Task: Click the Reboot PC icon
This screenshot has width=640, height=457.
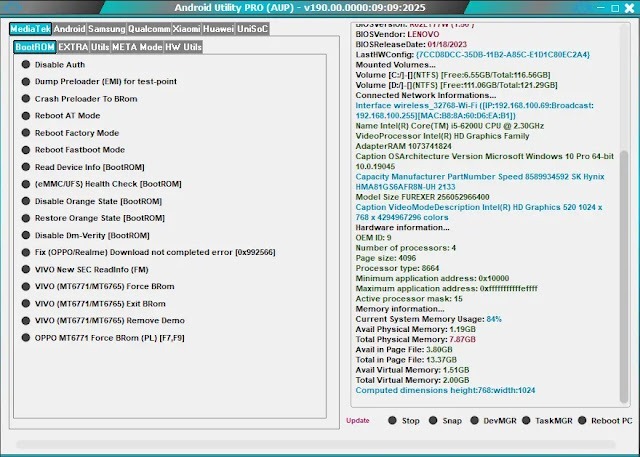Action: [582, 421]
